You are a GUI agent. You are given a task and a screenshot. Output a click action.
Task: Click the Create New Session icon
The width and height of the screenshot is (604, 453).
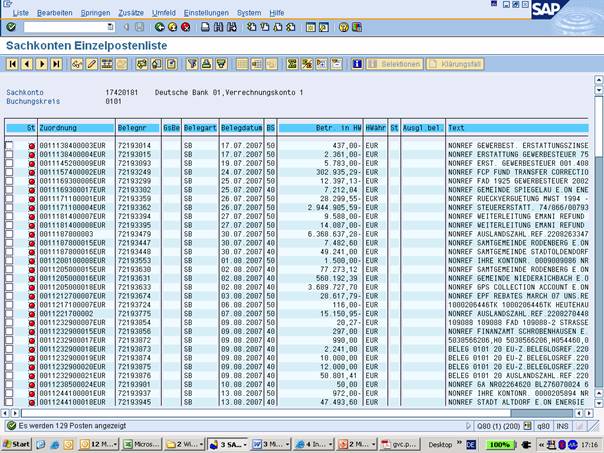point(310,27)
